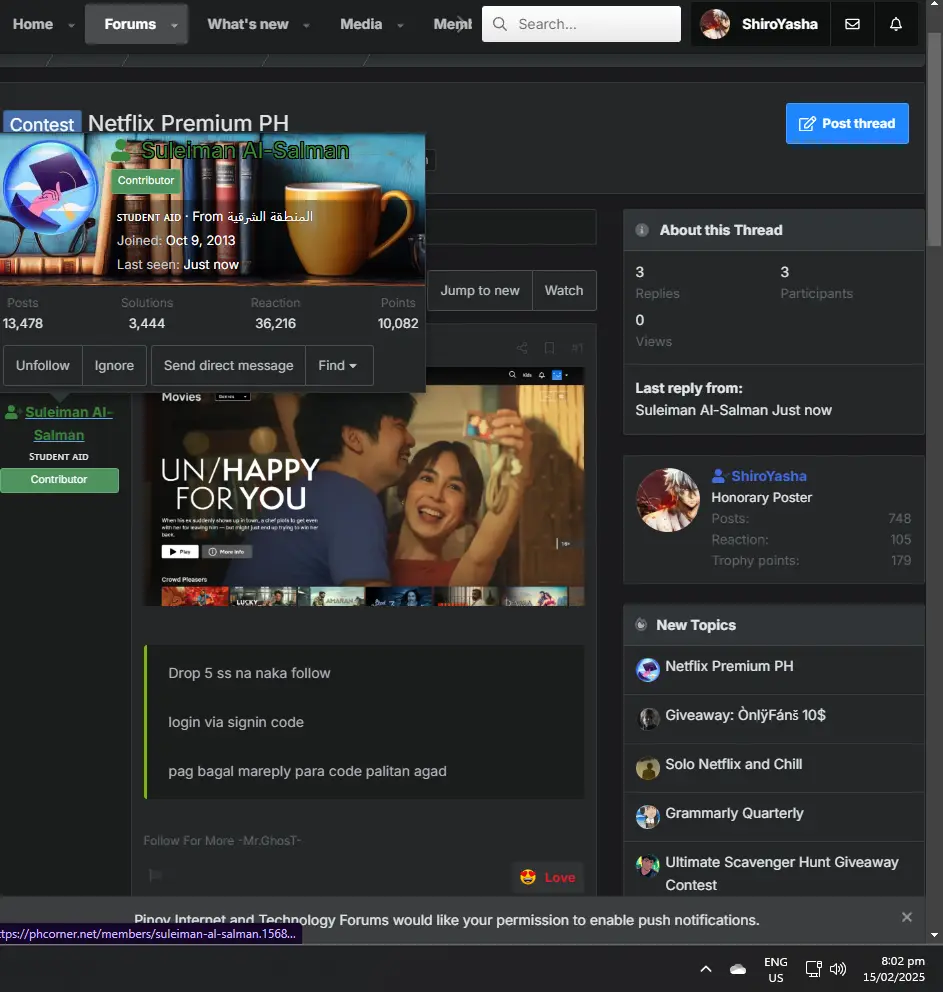The width and height of the screenshot is (943, 992).
Task: Click Suleiman Al-Salman's profile avatar in popup
Action: (49, 188)
